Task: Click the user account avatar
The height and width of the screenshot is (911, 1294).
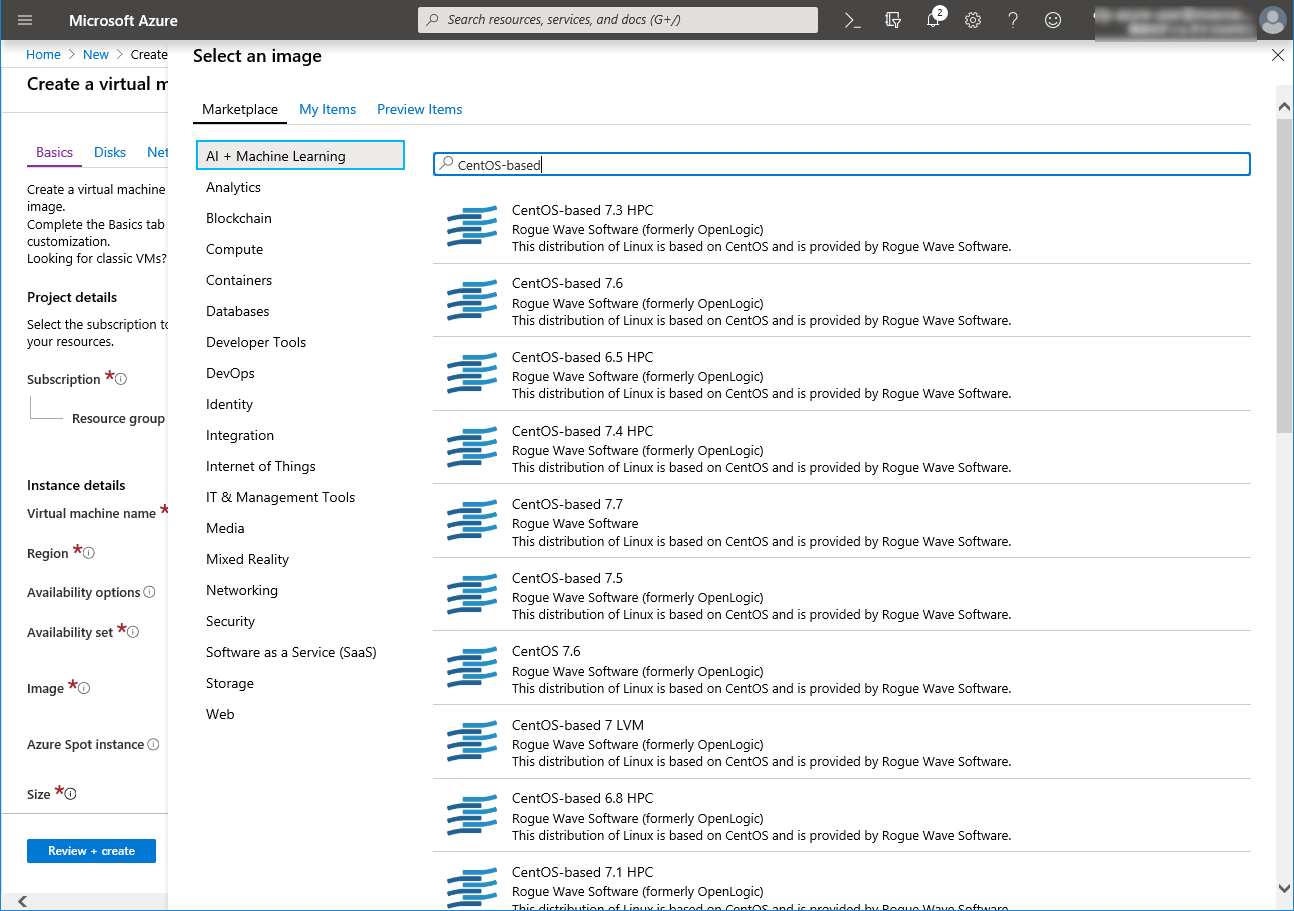Action: point(1272,20)
